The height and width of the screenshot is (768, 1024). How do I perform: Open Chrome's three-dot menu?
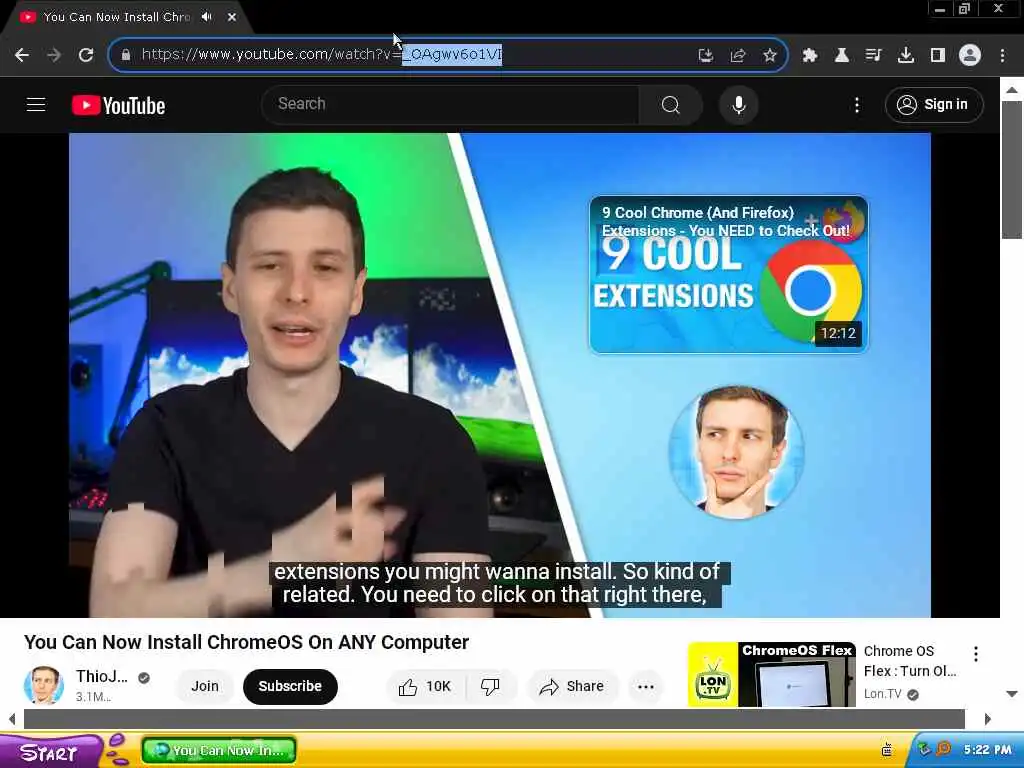click(1002, 55)
